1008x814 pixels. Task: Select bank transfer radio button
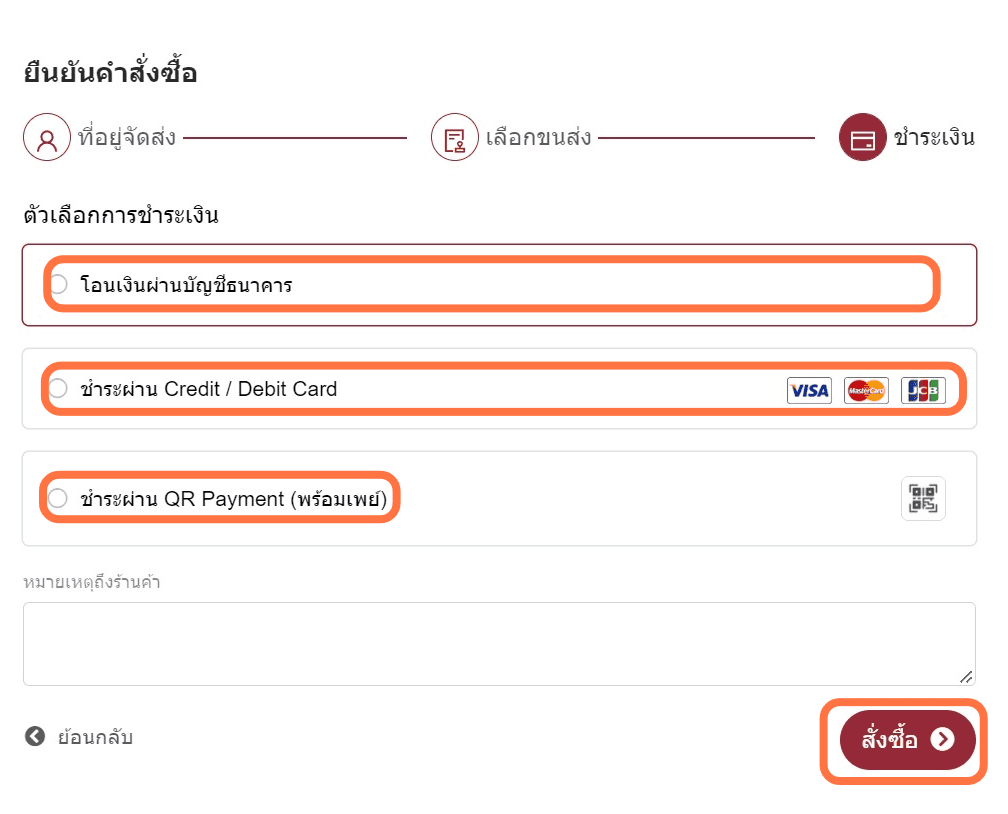pos(58,284)
